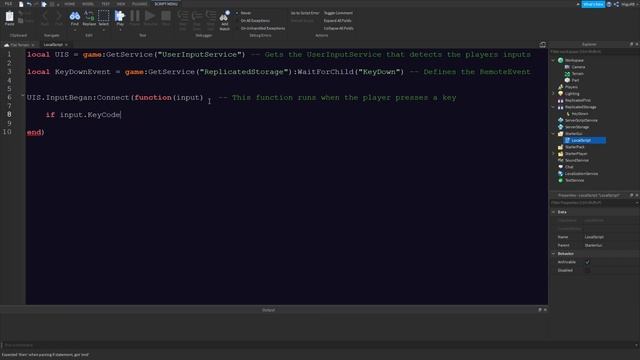The height and width of the screenshot is (360, 640).
Task: Click the Paste clipboard icon
Action: click(x=9, y=17)
